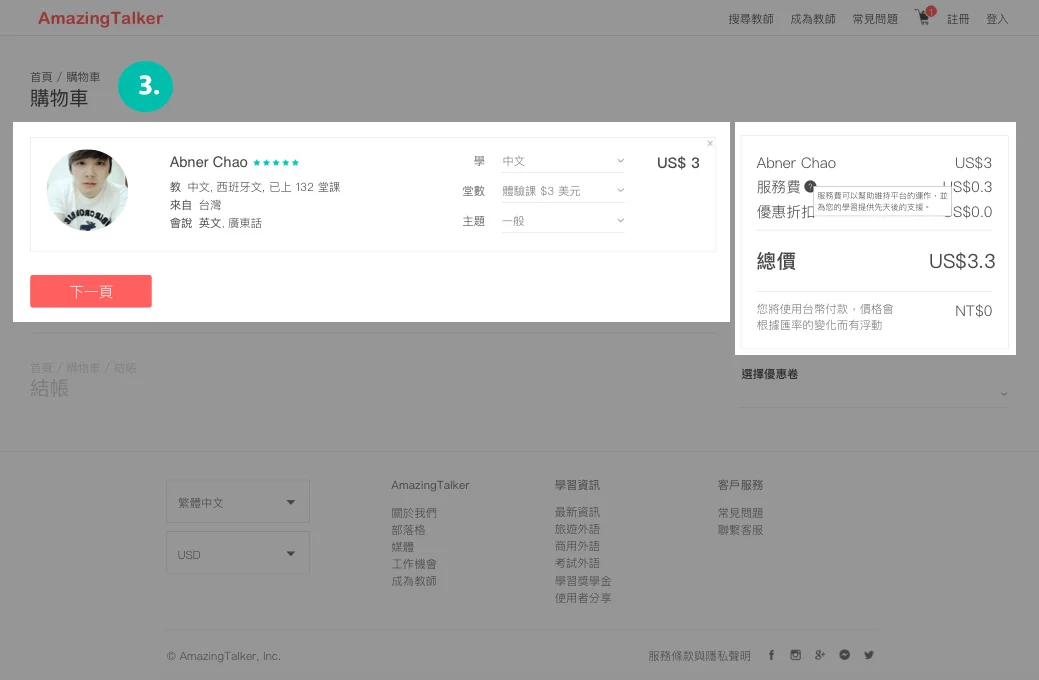Go to 常見問題 in the top navigation

click(875, 19)
